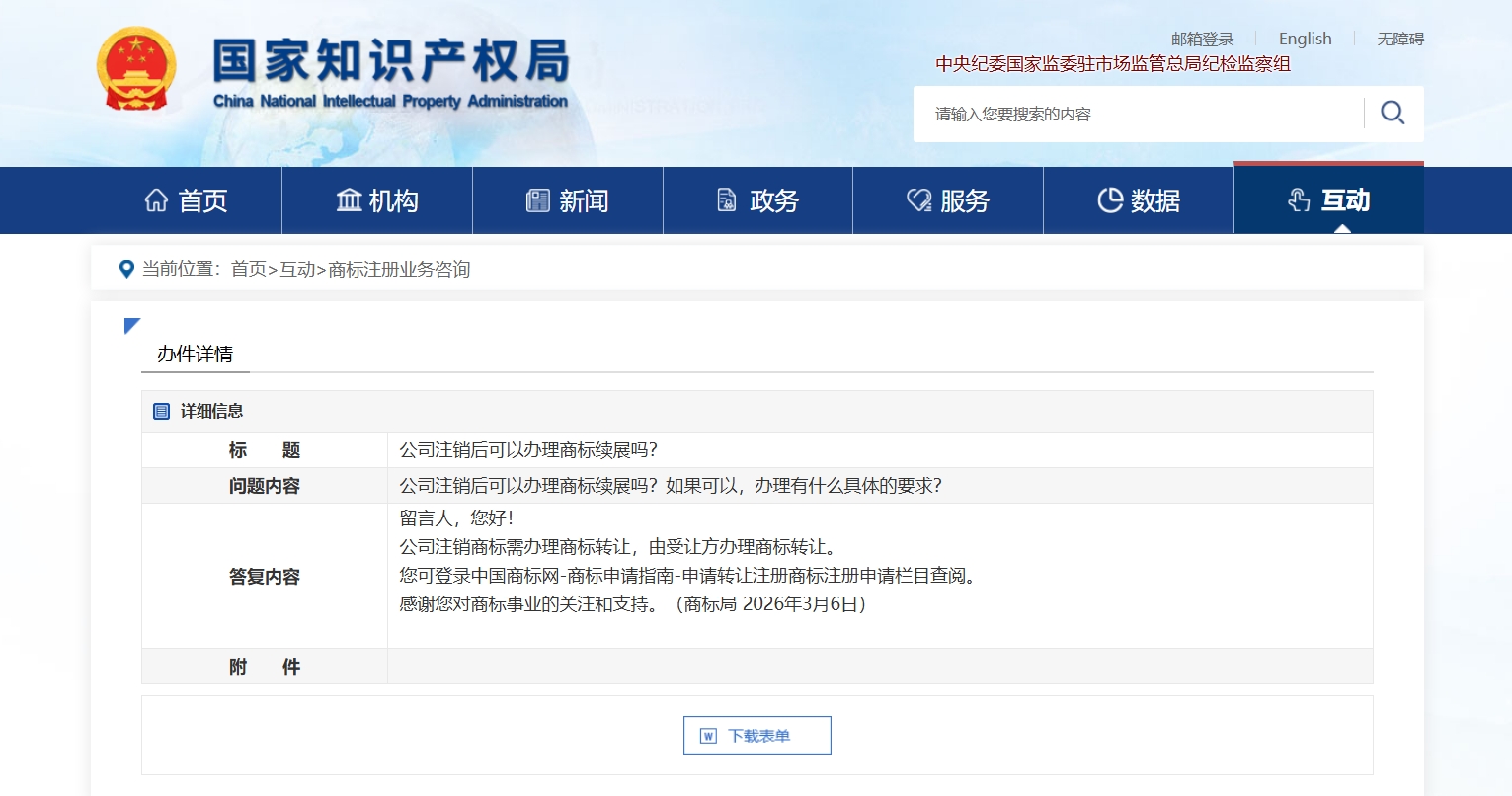
Task: Open the 无障碍 accessibility link
Action: pos(1400,40)
